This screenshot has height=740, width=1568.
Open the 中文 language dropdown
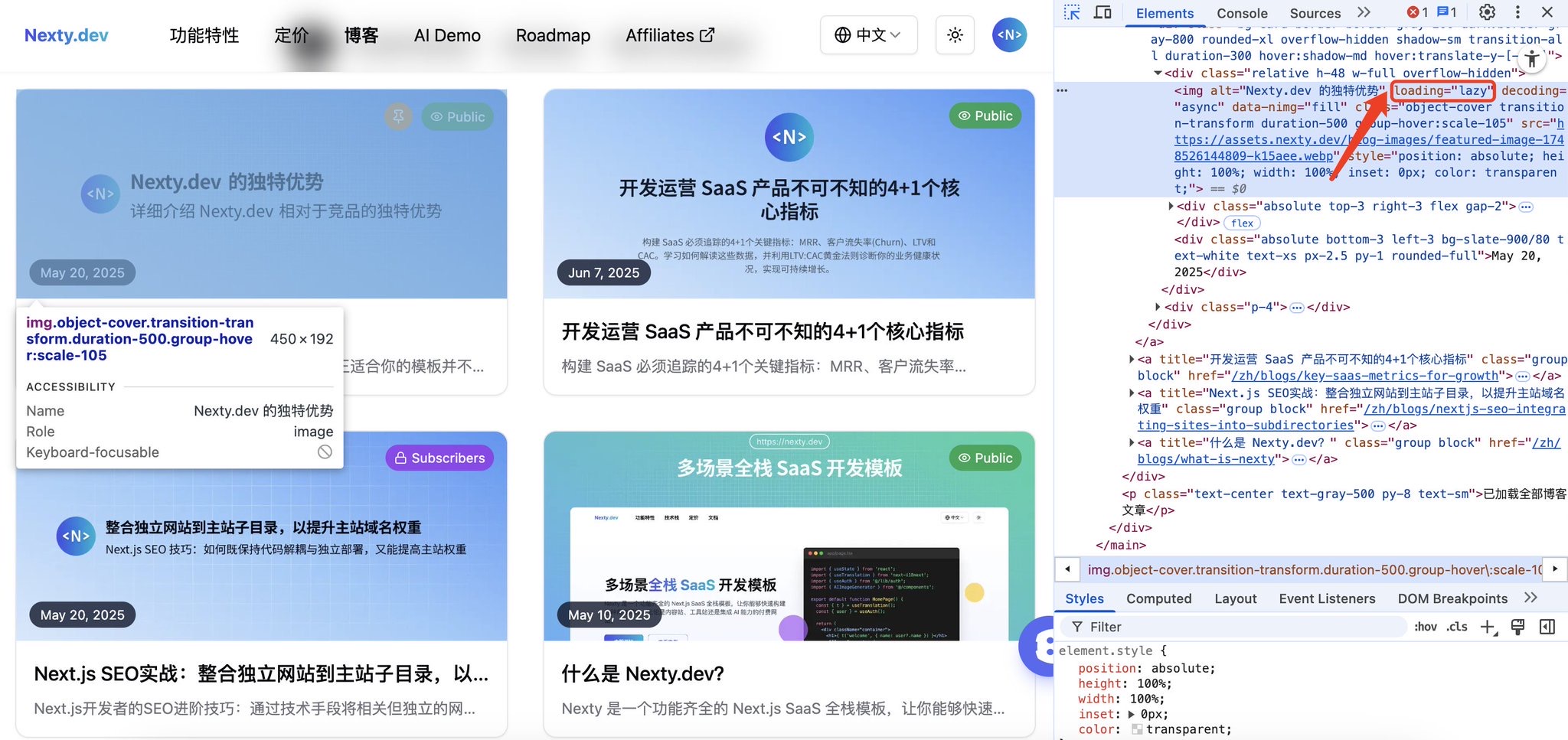coord(868,34)
